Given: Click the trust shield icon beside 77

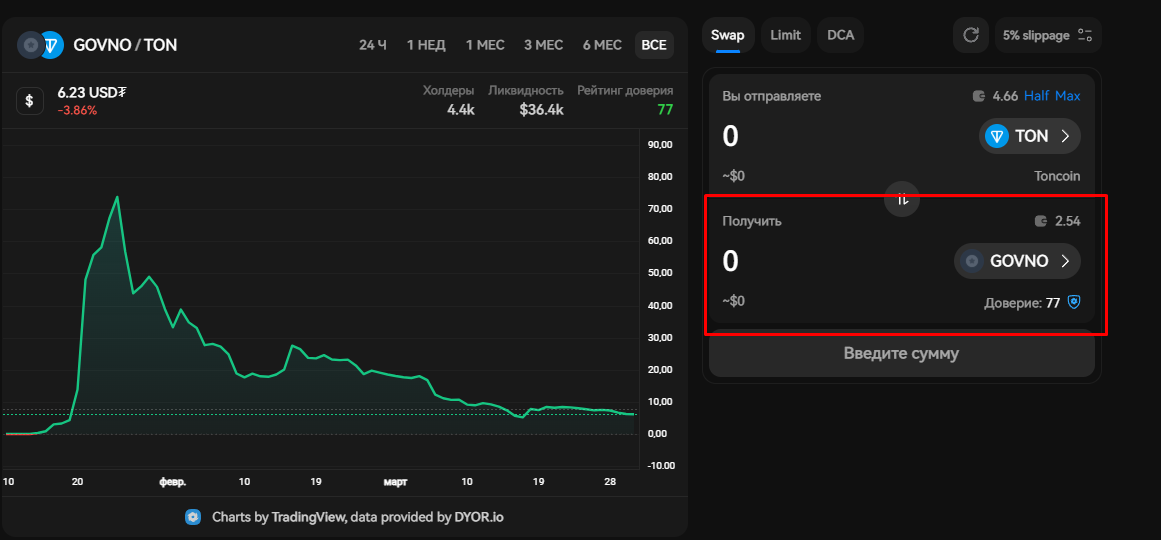Looking at the screenshot, I should [x=1074, y=302].
